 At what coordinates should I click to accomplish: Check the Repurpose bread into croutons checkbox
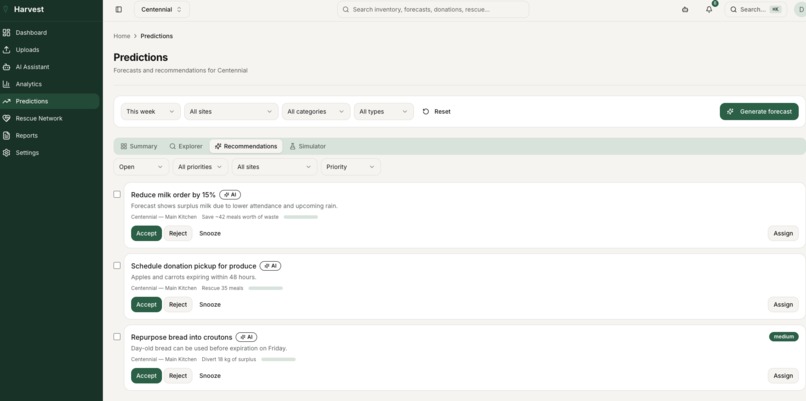pos(117,337)
